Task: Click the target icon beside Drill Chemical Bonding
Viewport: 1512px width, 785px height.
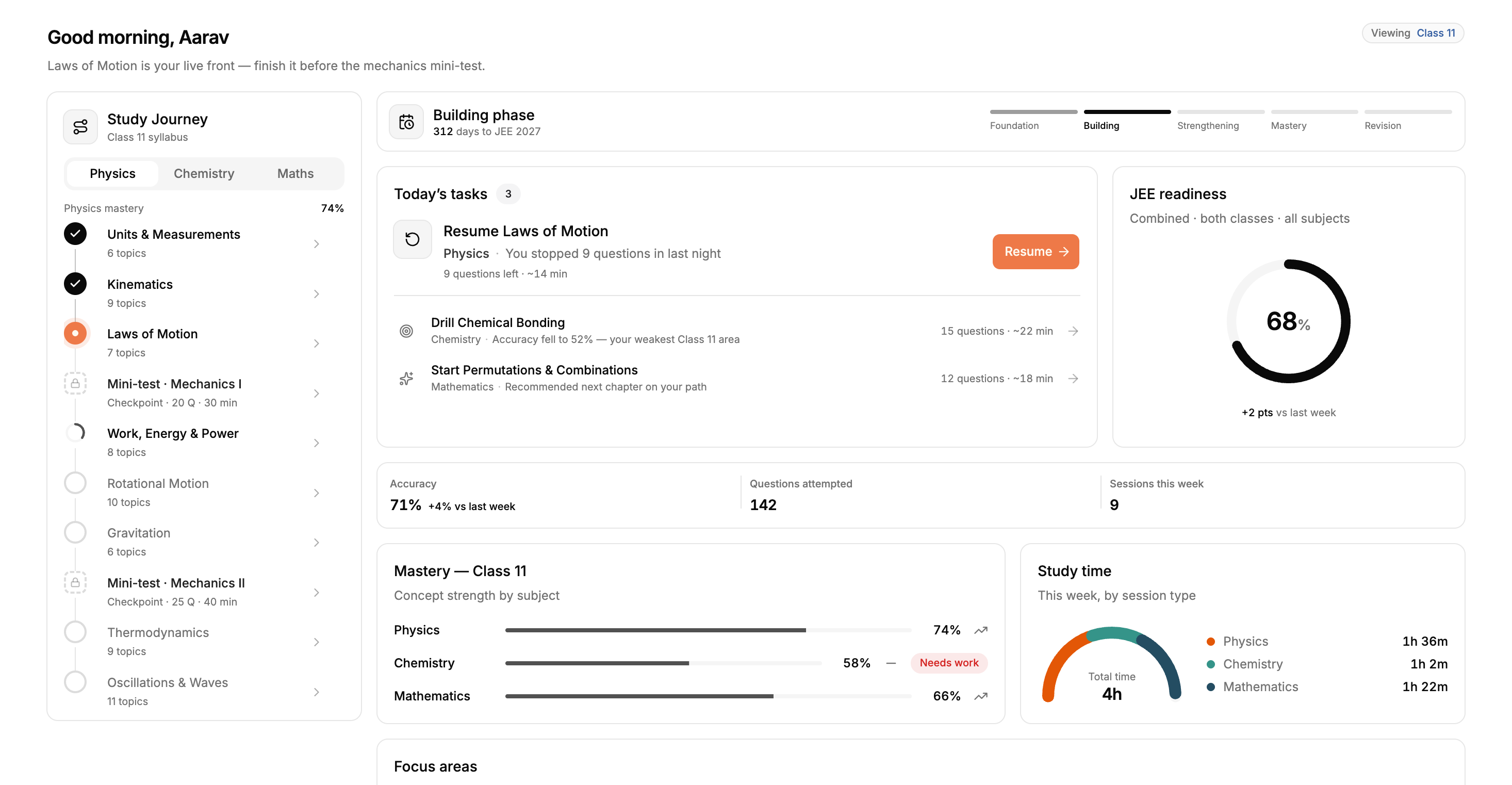Action: click(406, 331)
